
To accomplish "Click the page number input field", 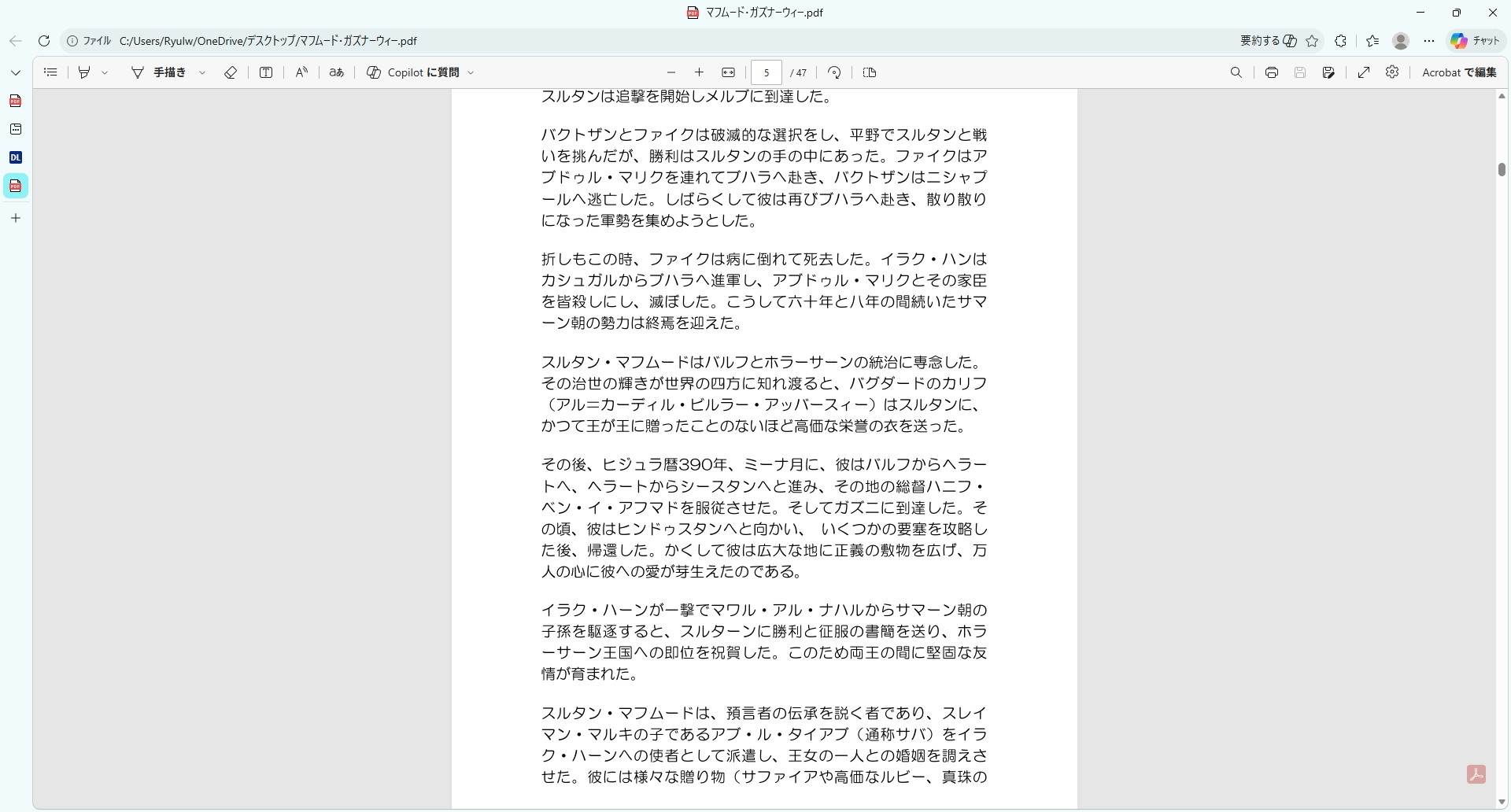I will point(766,72).
